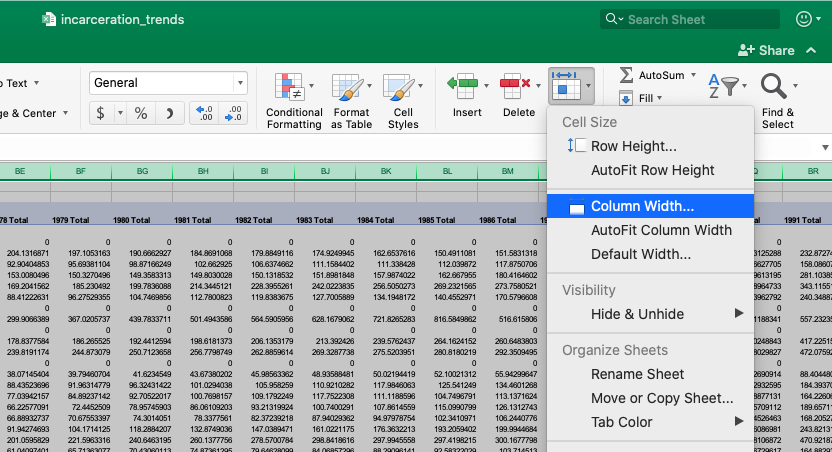Open the Sort & Filter icon
Screen dimensions: 832x452
click(x=723, y=86)
